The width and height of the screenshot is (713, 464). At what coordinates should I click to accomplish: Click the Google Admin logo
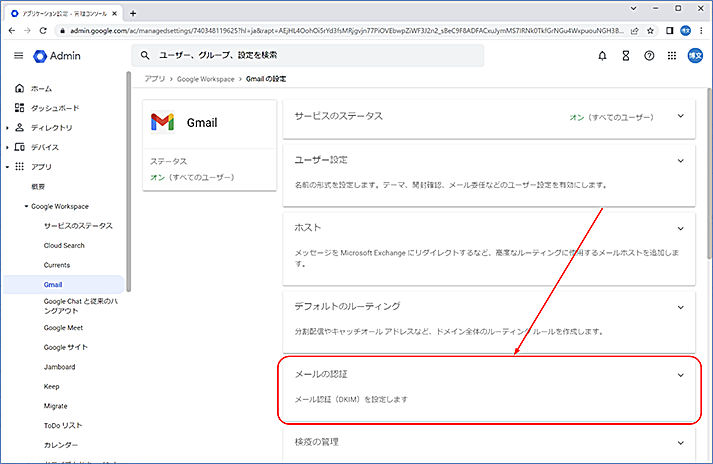(x=57, y=56)
